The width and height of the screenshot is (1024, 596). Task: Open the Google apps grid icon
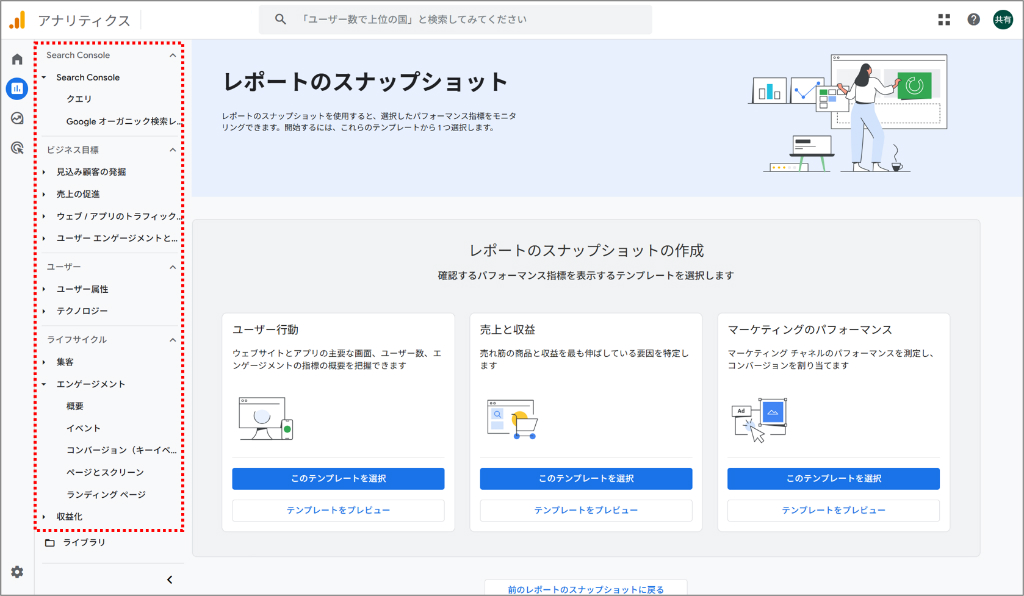pos(944,19)
